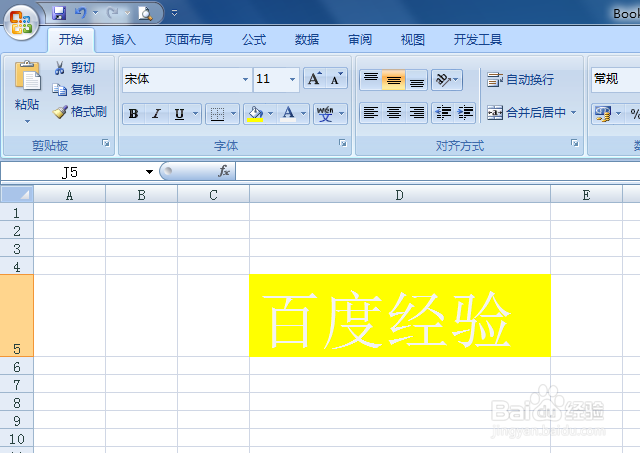Expand the borders dropdown arrow

tap(233, 113)
